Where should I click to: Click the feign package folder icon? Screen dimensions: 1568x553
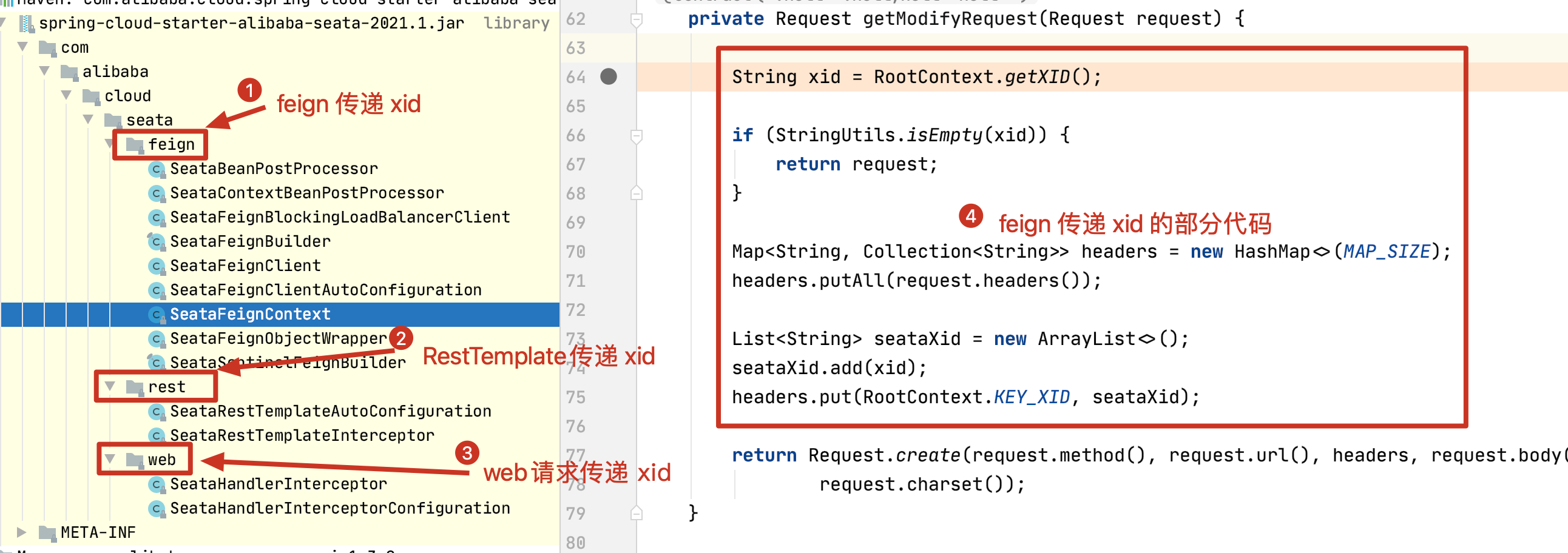click(135, 145)
